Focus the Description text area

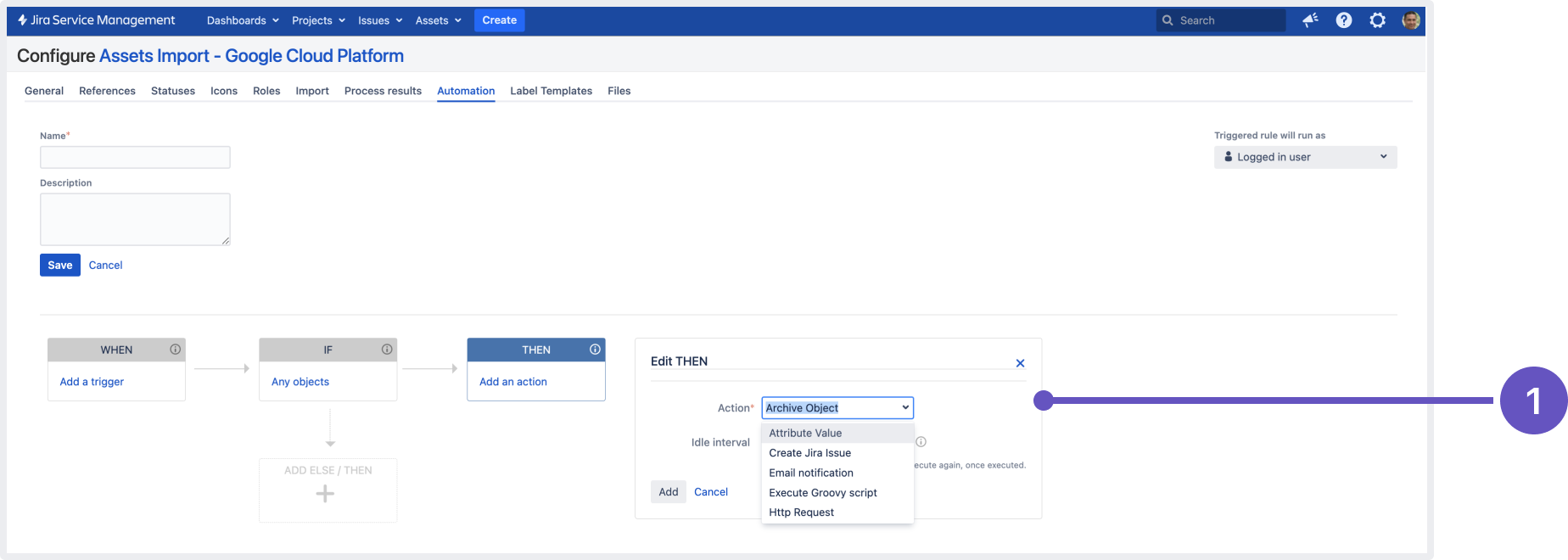click(x=135, y=219)
